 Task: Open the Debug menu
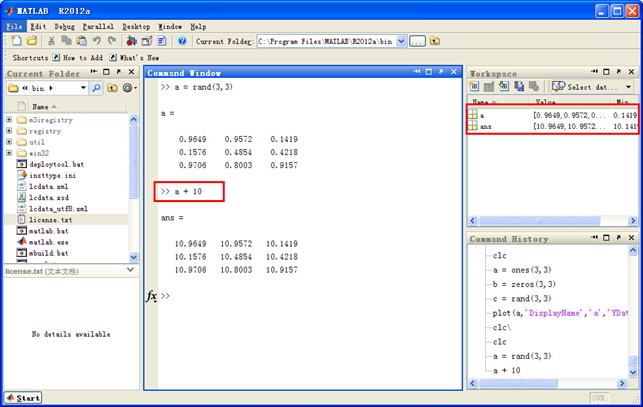[64, 27]
